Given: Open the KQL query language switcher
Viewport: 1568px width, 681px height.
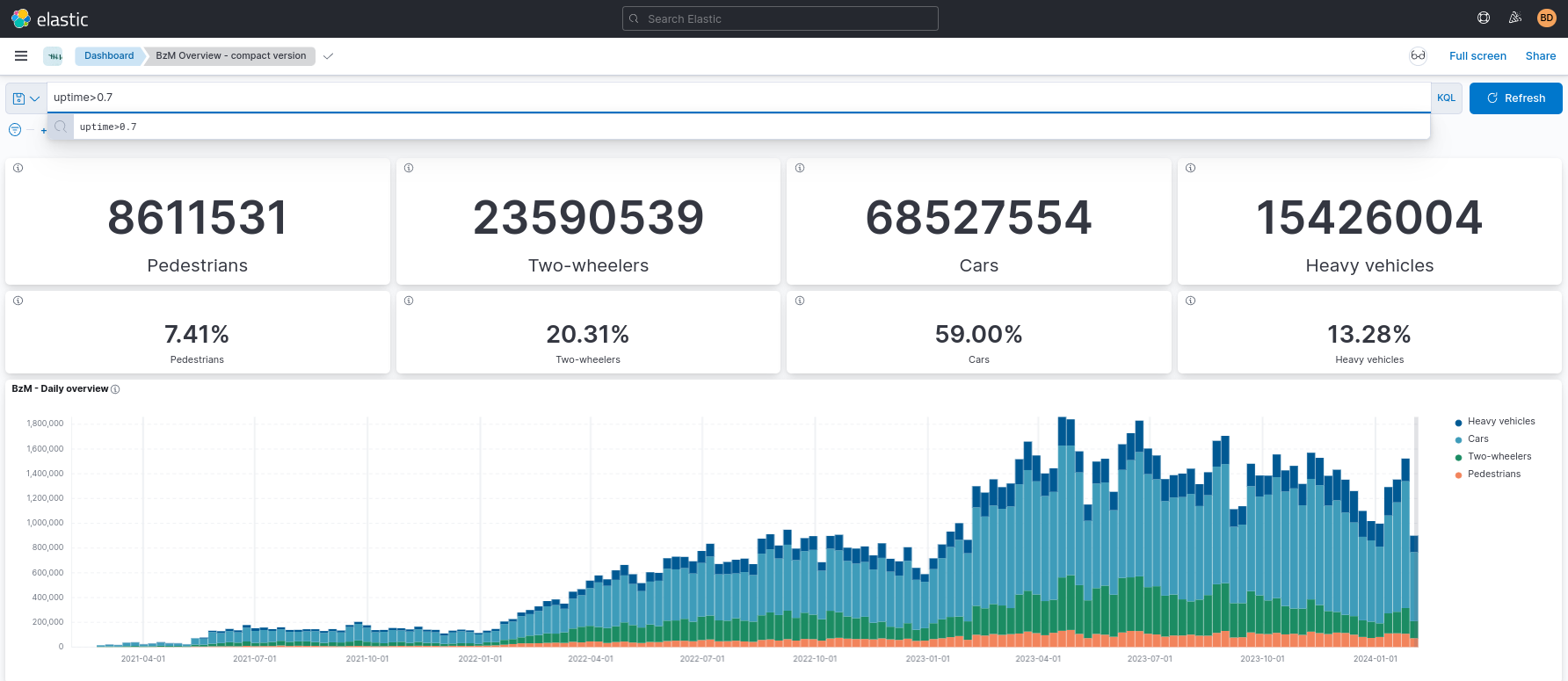Looking at the screenshot, I should point(1446,98).
